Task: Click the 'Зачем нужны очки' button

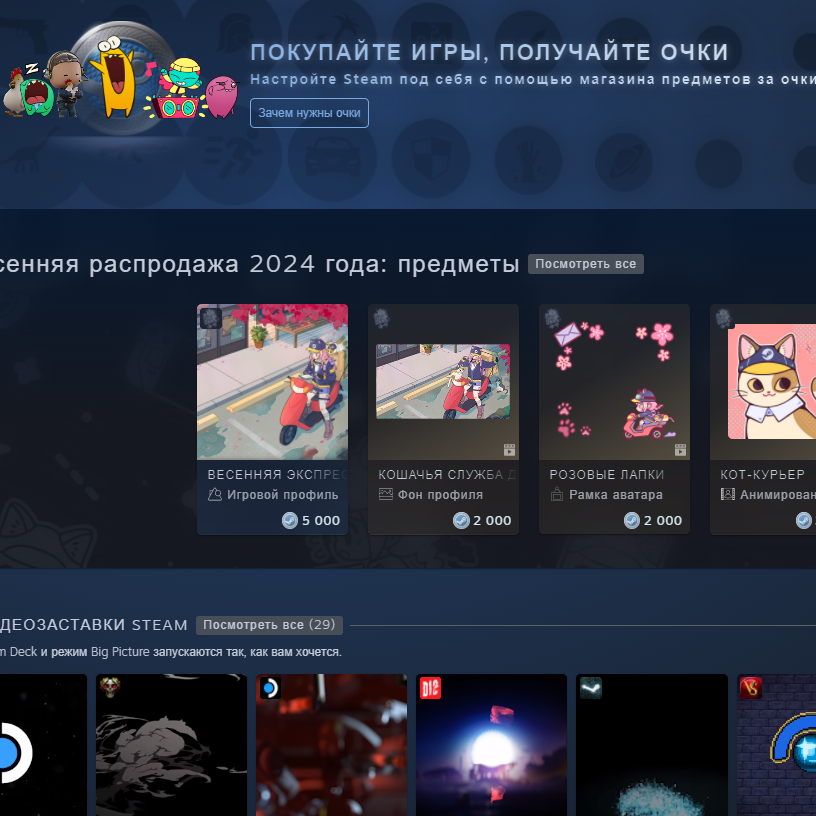Action: [x=309, y=113]
